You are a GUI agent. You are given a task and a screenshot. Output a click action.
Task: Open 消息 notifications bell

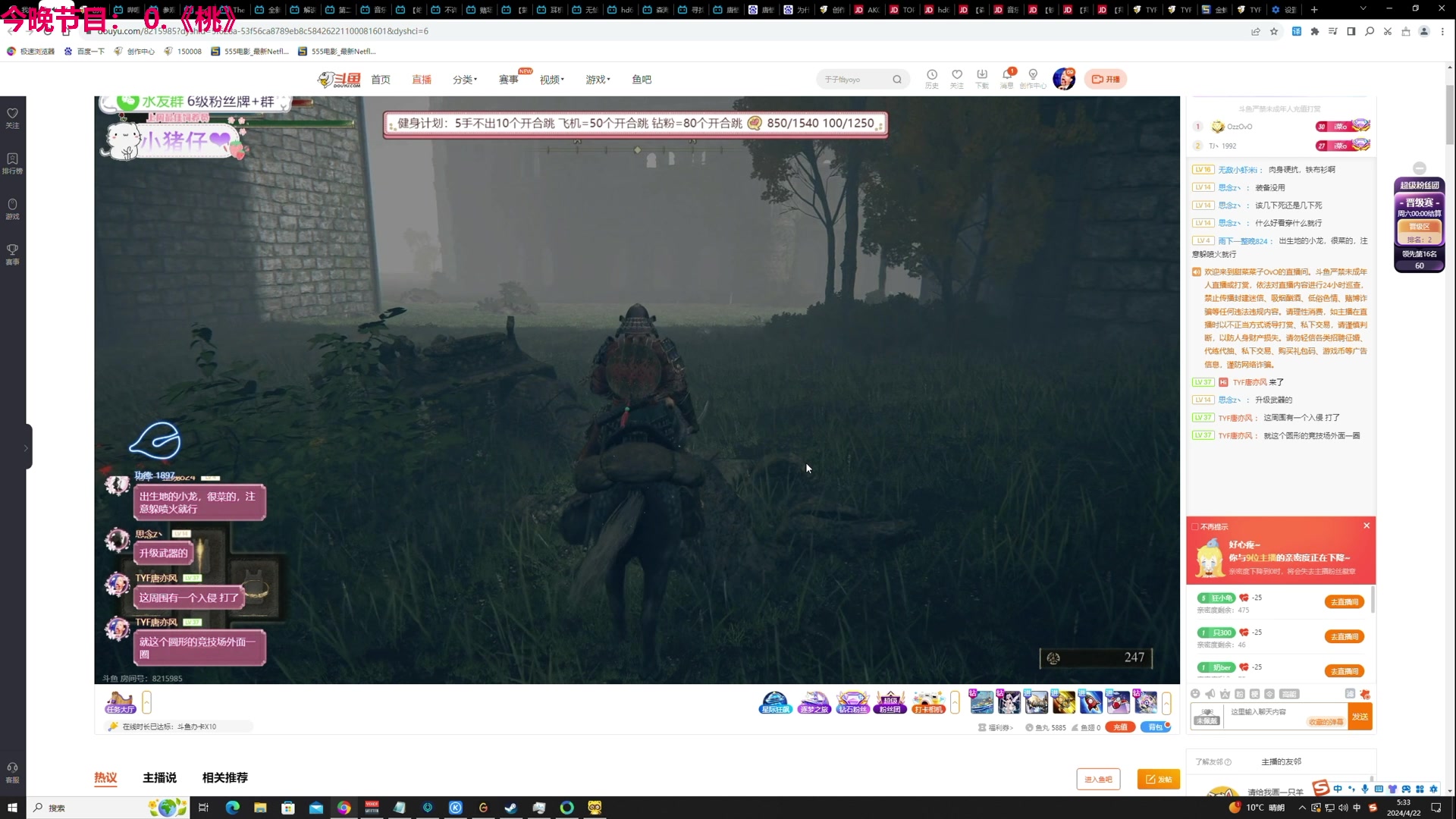pyautogui.click(x=1007, y=75)
